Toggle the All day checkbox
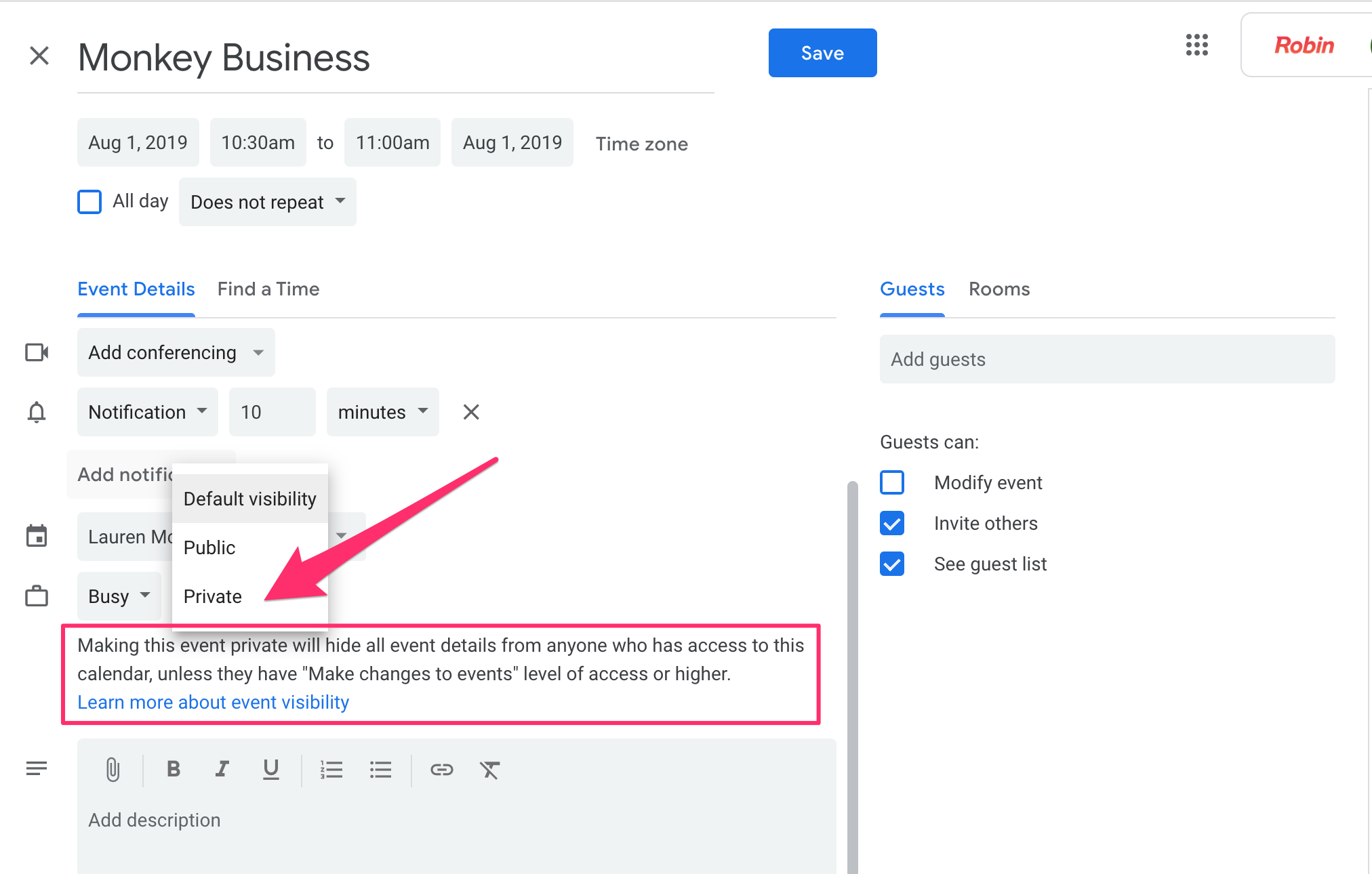The image size is (1372, 874). 89,202
